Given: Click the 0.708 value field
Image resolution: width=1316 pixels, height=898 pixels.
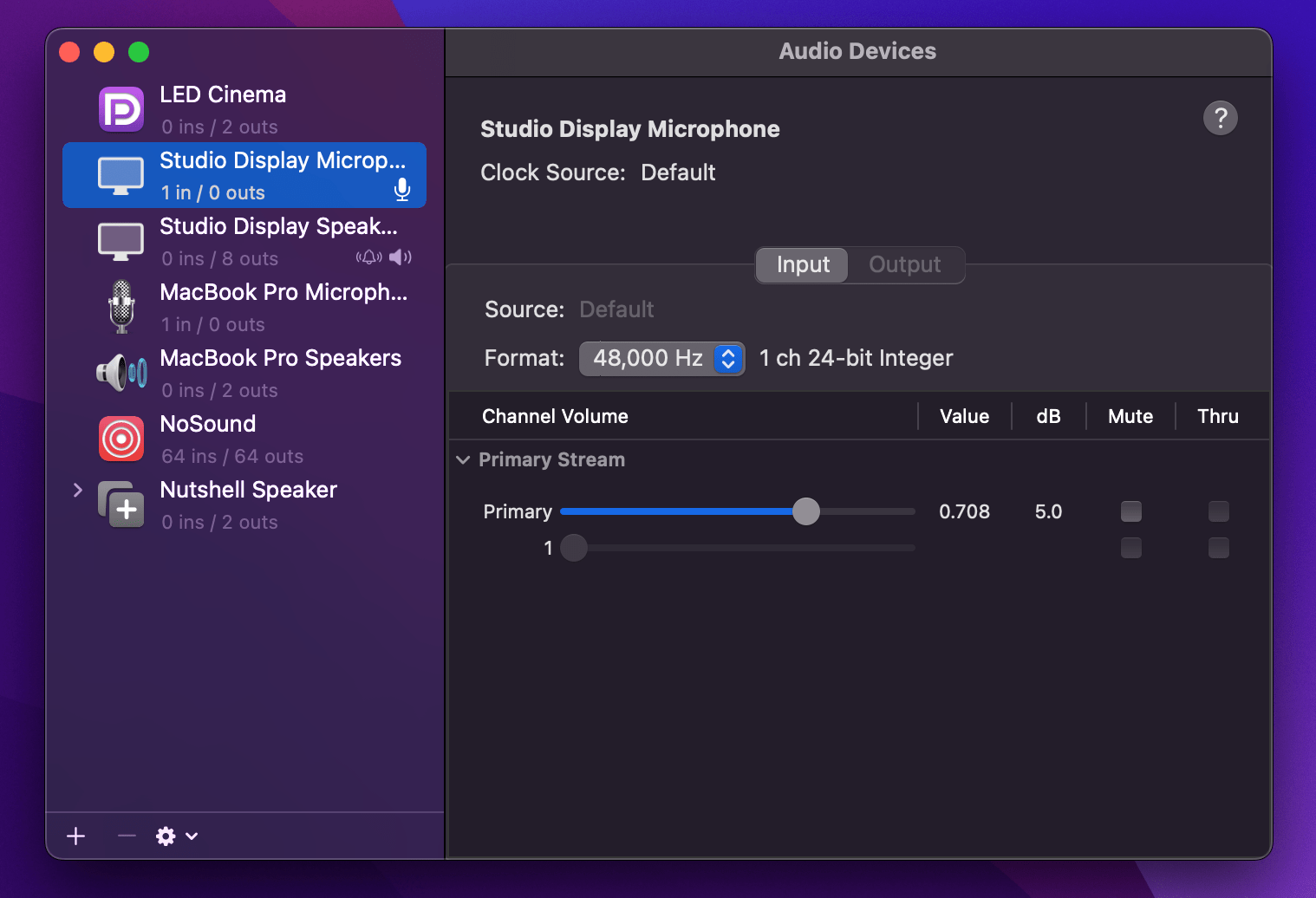Looking at the screenshot, I should pos(964,511).
